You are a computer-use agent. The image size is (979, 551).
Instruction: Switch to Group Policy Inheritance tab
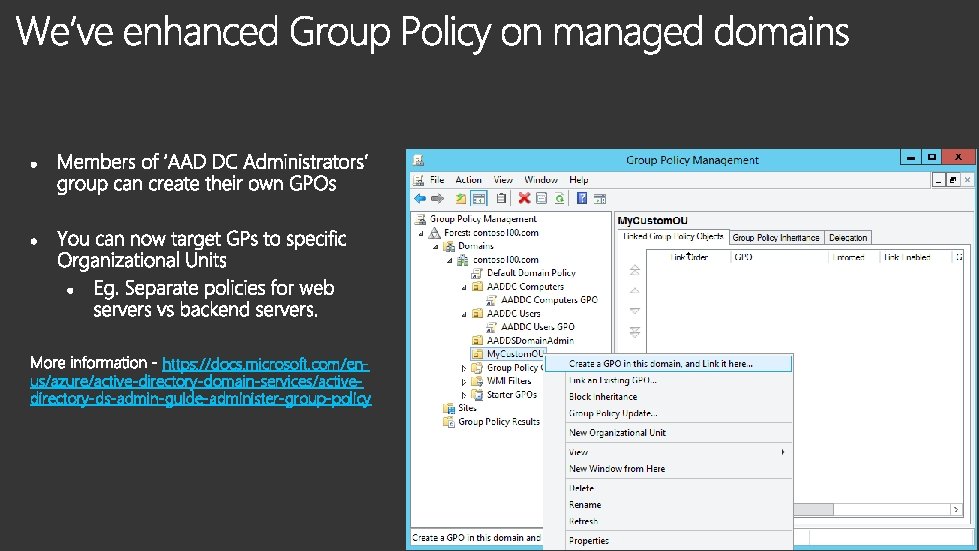click(x=776, y=238)
